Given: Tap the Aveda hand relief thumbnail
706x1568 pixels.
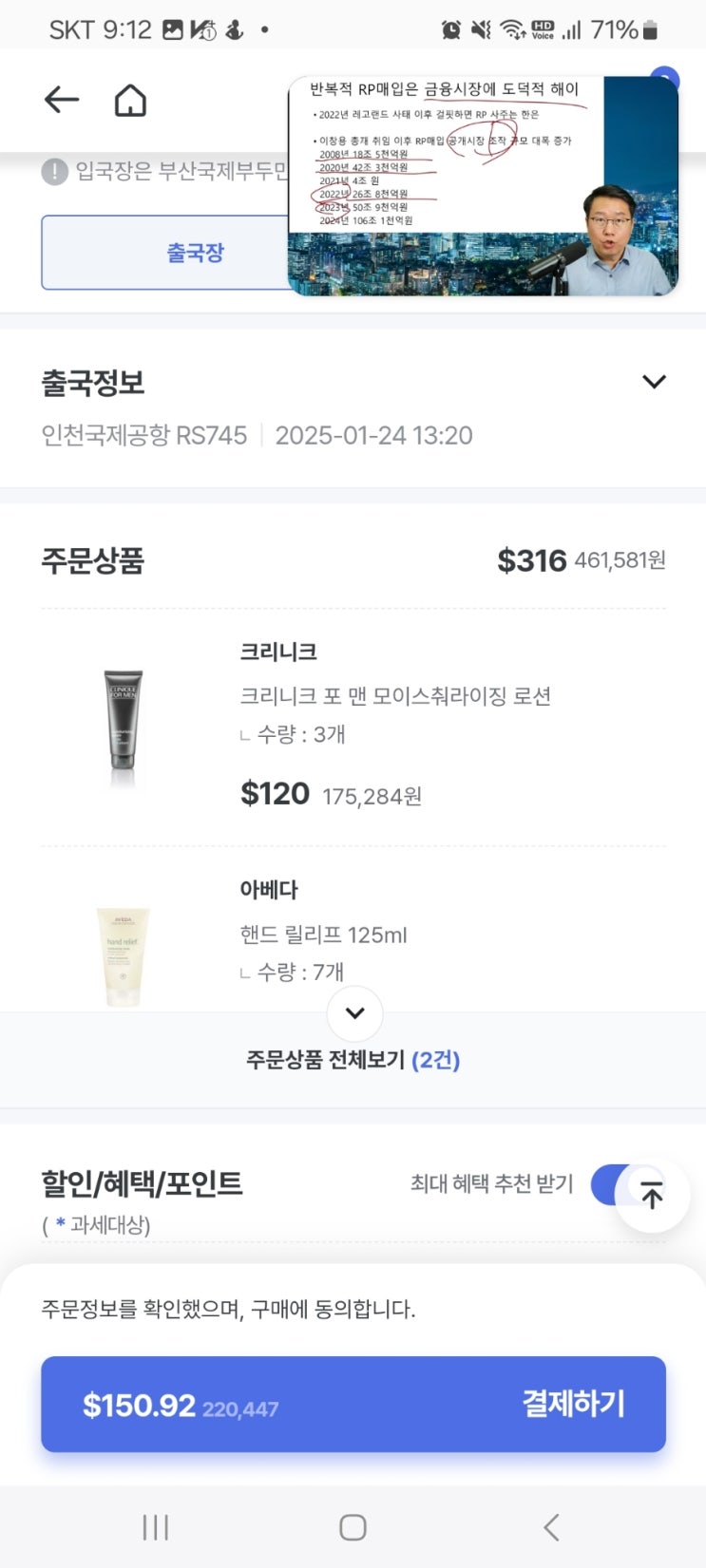Looking at the screenshot, I should (x=123, y=954).
